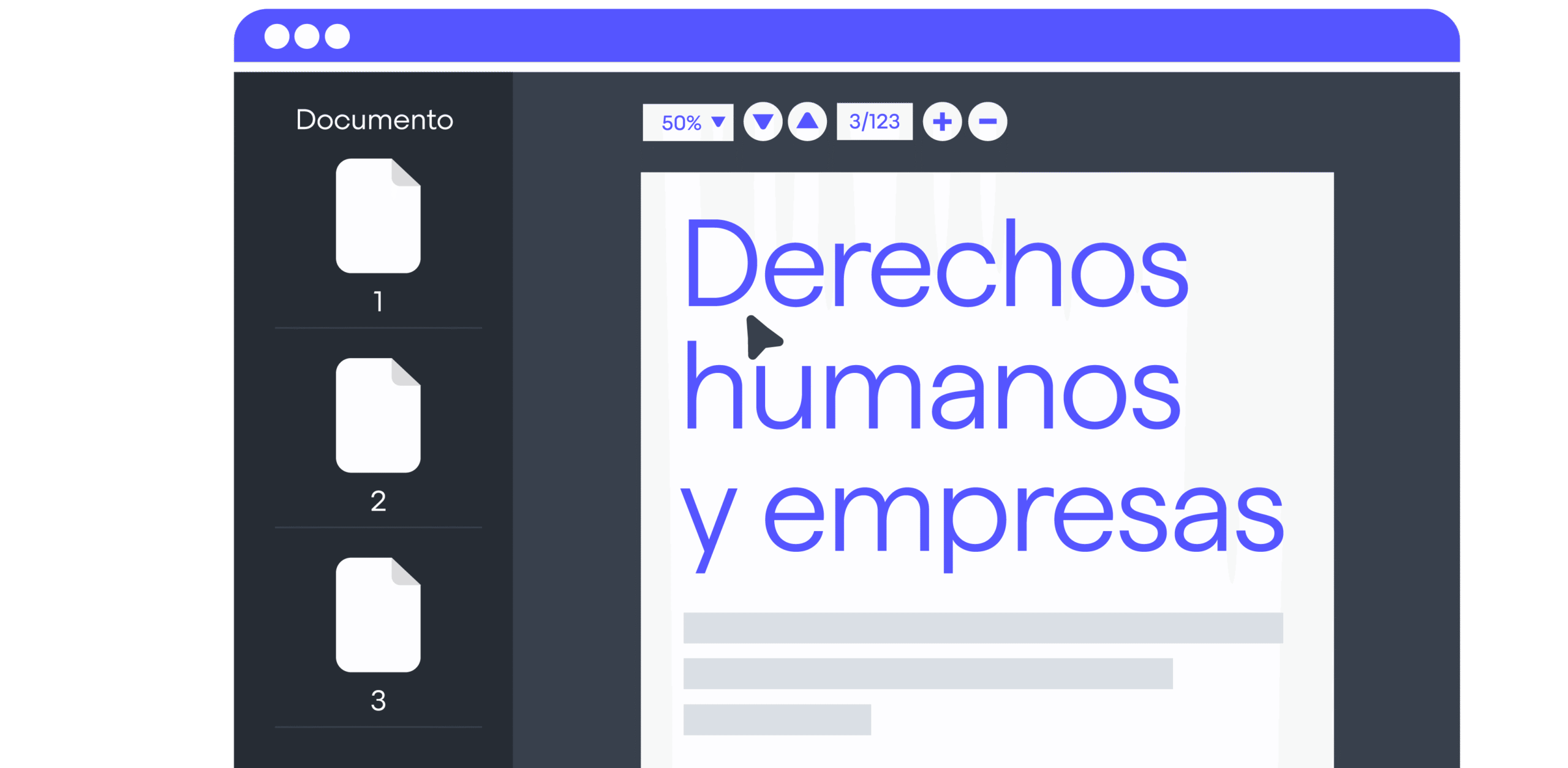
Task: Click the 3/123 page number field
Action: coord(874,122)
